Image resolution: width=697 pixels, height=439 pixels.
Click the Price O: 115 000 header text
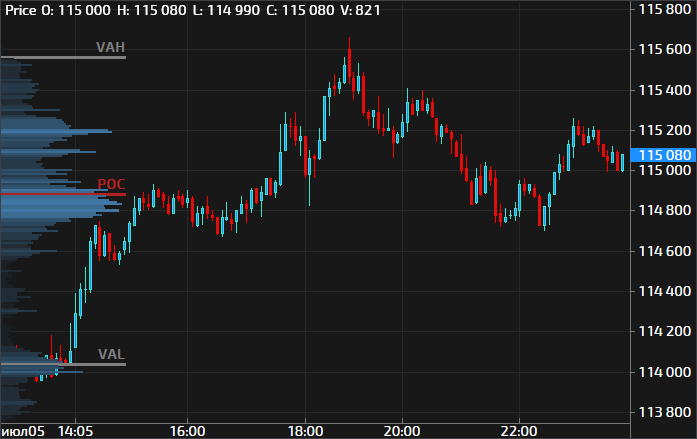(44, 8)
